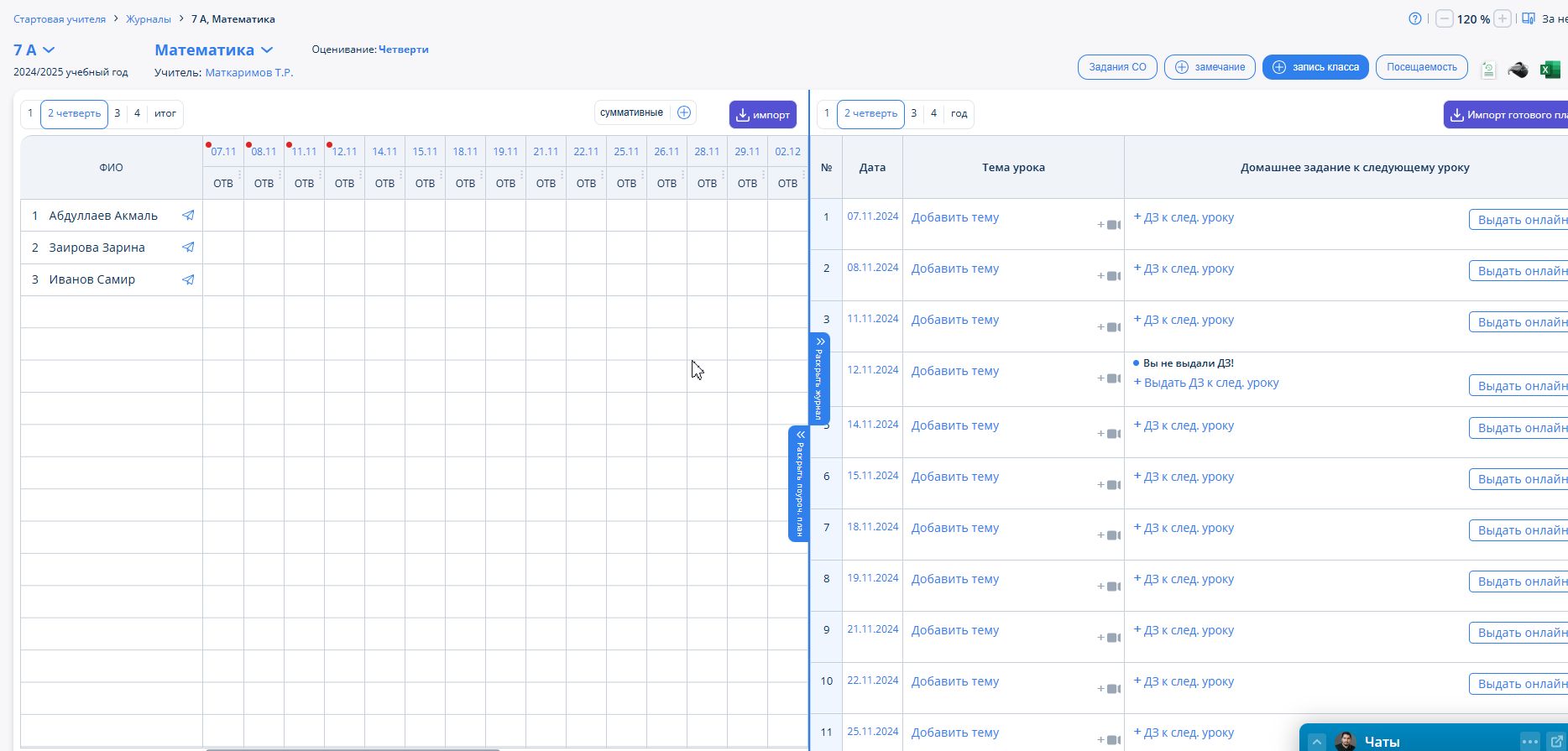Open column menu for 08.11 ОТВ

click(280, 175)
